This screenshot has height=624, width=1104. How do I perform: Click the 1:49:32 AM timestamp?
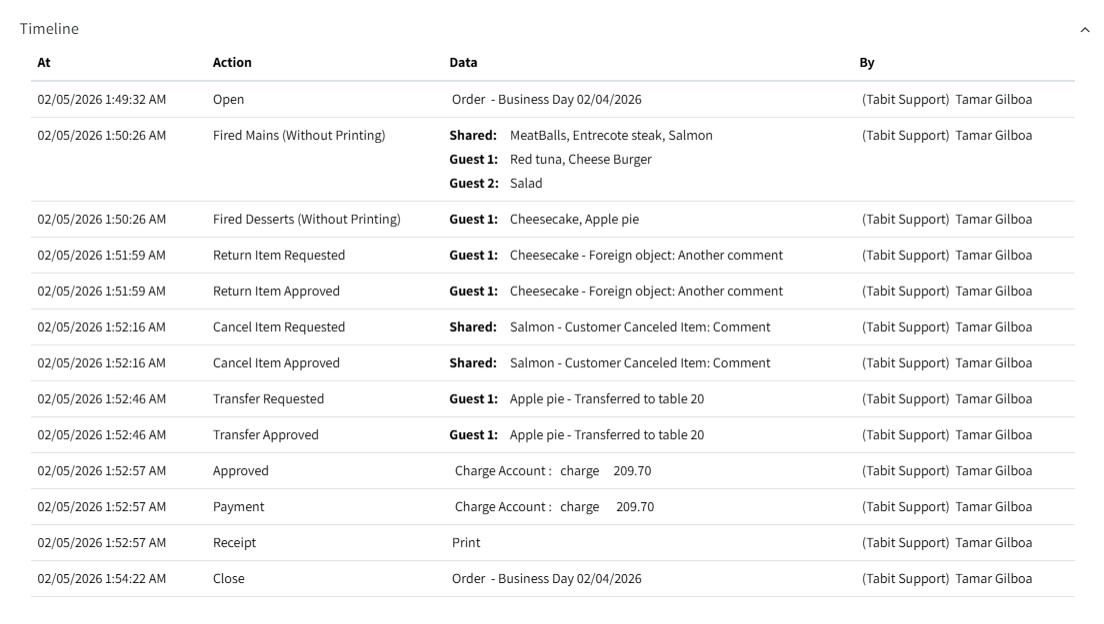point(101,99)
